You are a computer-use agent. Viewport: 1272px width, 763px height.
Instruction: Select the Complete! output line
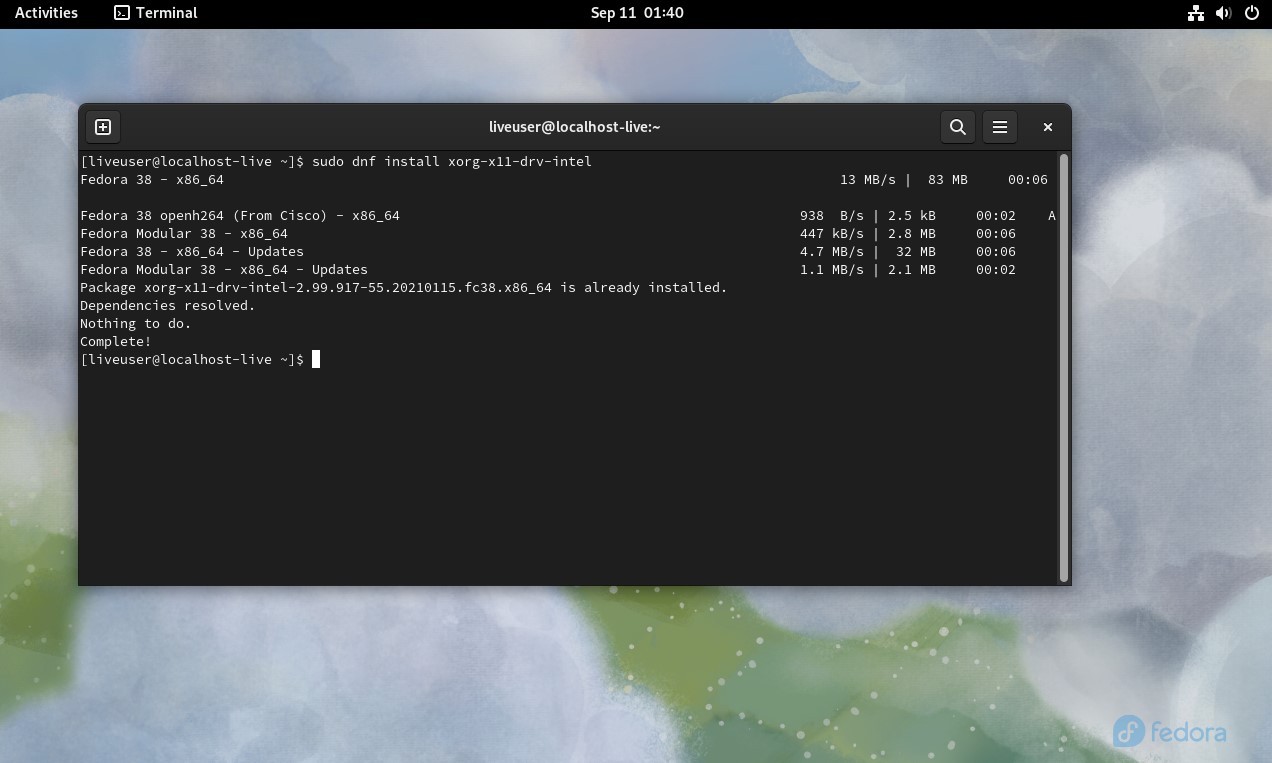tap(114, 341)
